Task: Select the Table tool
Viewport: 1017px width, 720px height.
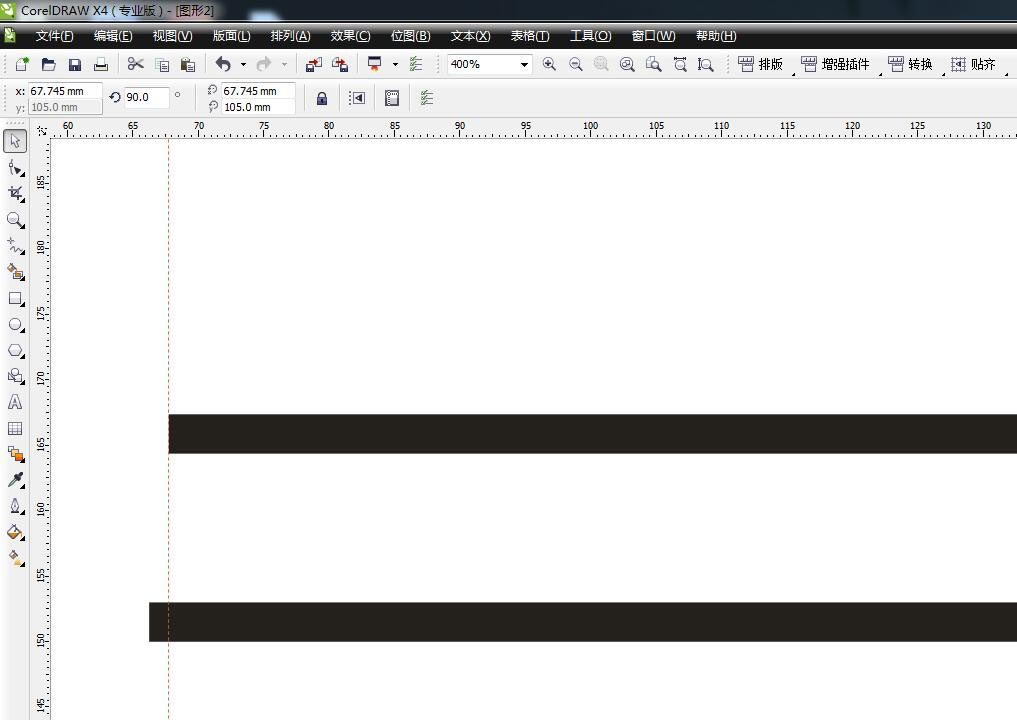Action: click(x=15, y=428)
